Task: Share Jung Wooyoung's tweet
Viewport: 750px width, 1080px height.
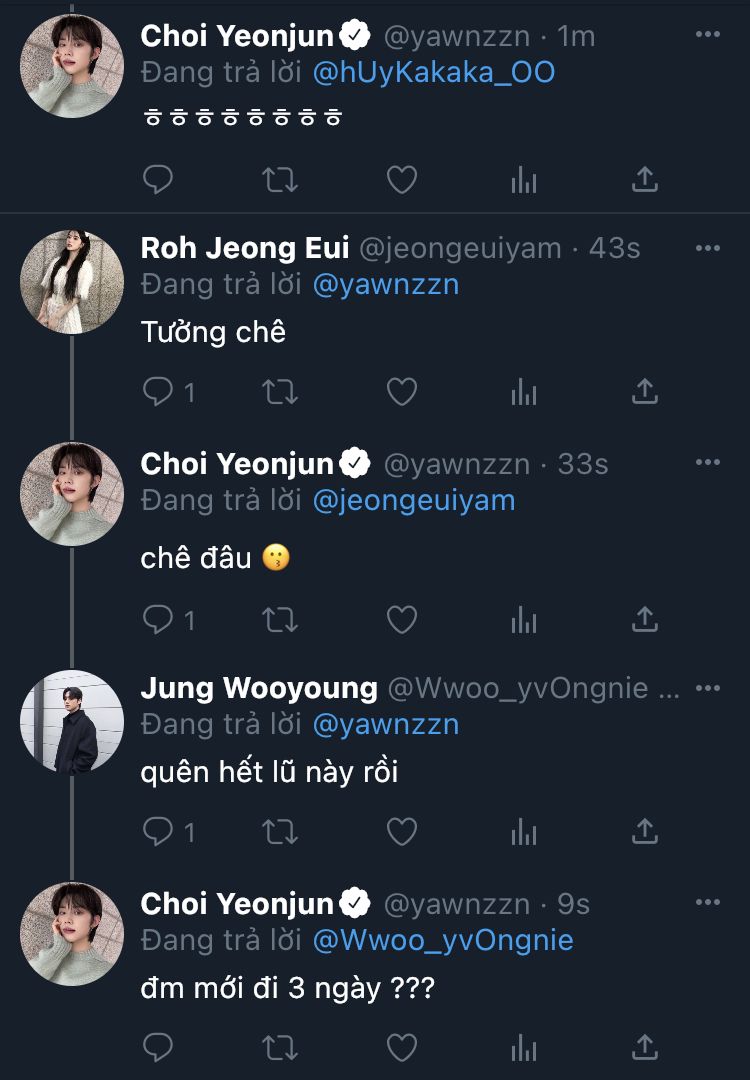Action: point(645,831)
